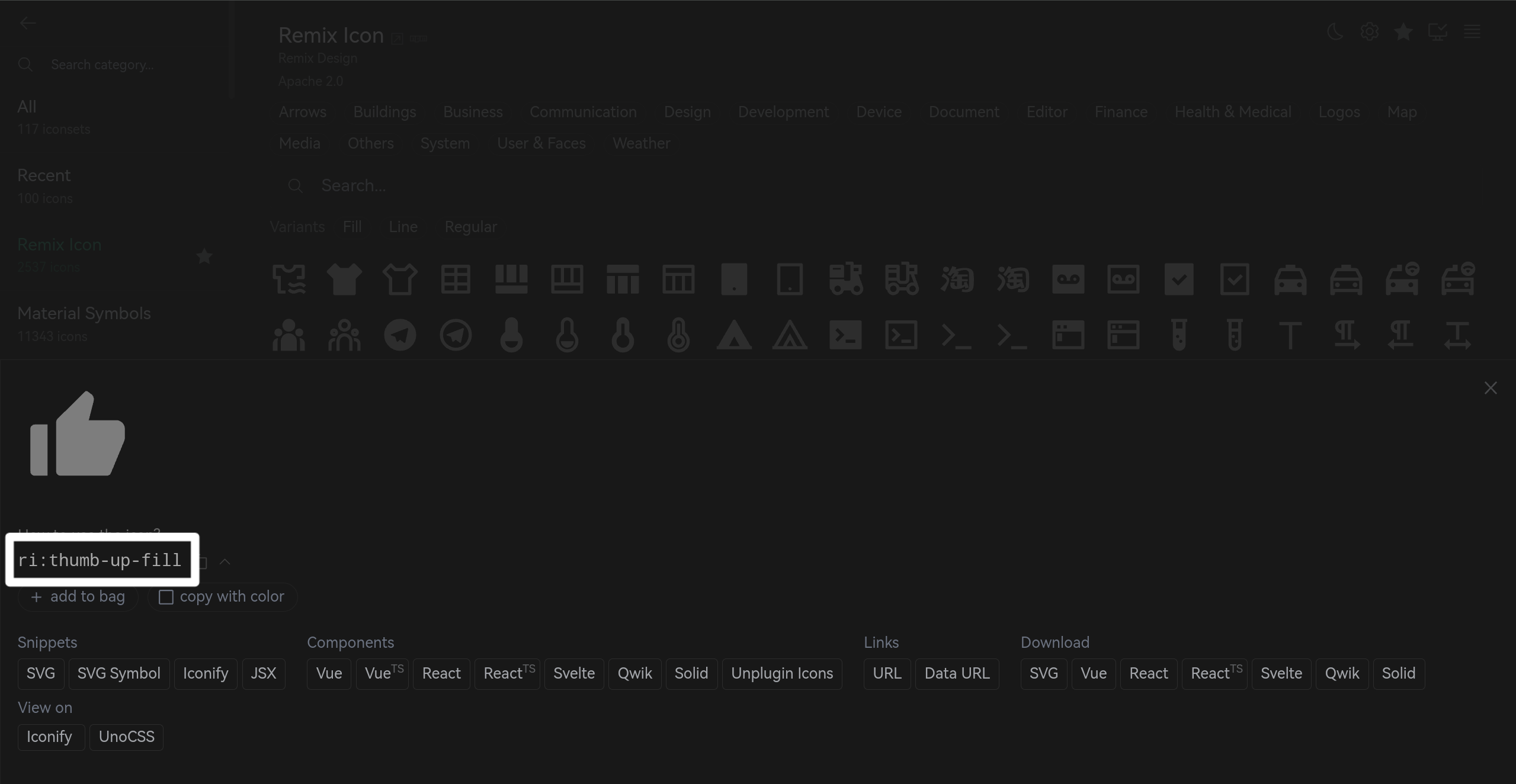The height and width of the screenshot is (784, 1516).
Task: Select the Communication category filter
Action: (583, 112)
